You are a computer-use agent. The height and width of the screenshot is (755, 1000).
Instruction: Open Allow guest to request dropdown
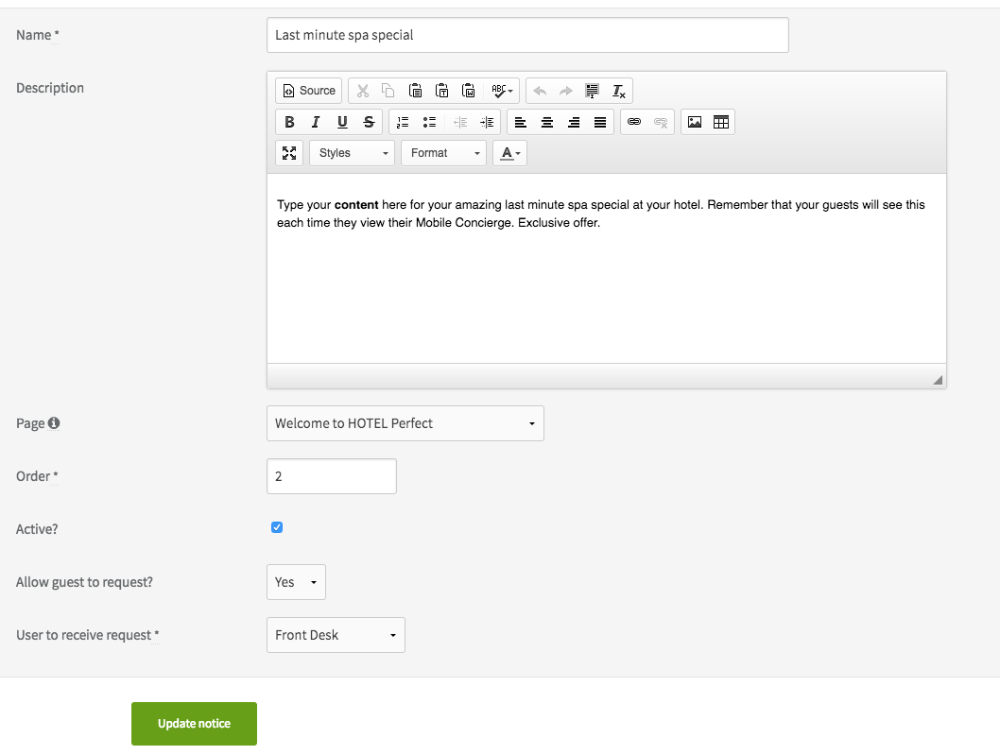point(296,582)
